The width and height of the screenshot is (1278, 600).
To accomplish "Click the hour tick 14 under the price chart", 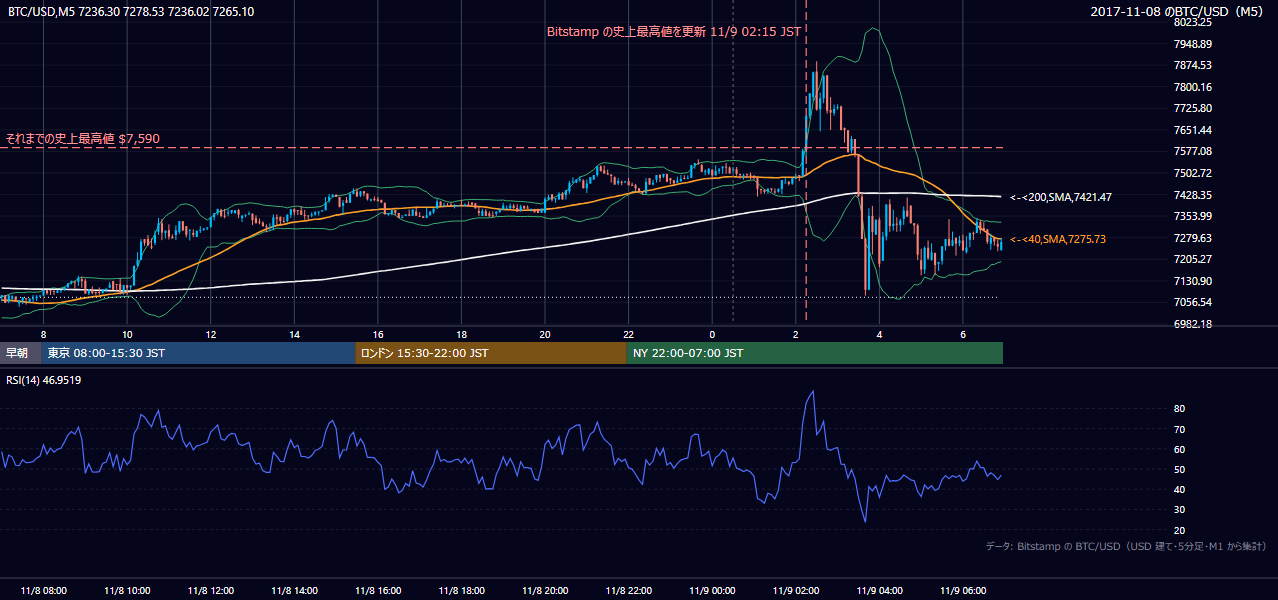I will pyautogui.click(x=294, y=334).
